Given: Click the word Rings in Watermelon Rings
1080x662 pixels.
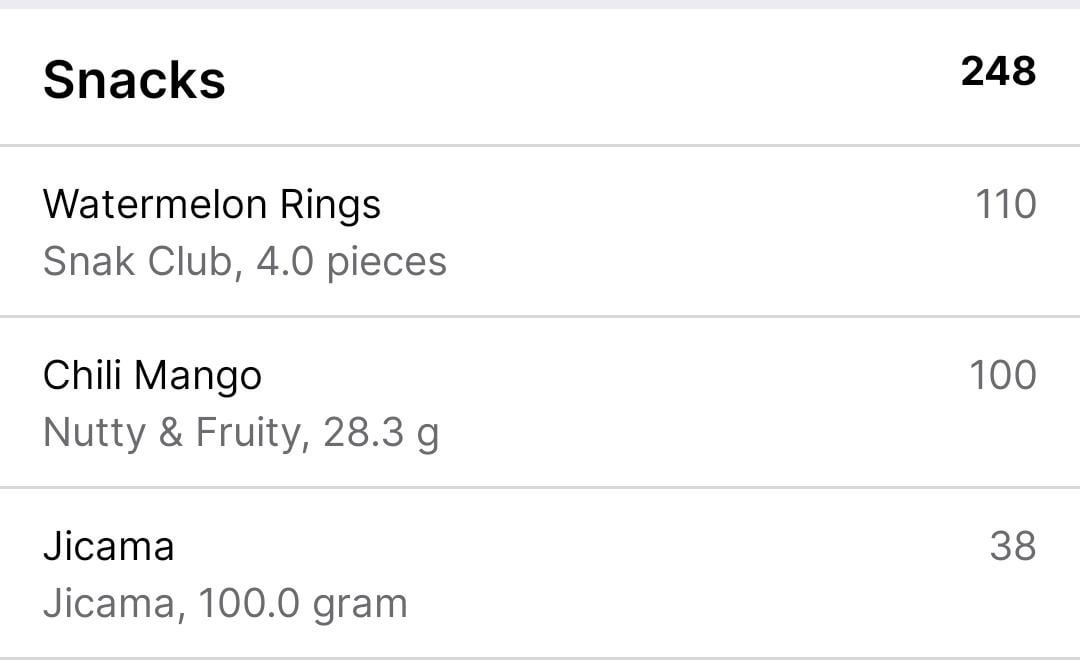Looking at the screenshot, I should (330, 206).
